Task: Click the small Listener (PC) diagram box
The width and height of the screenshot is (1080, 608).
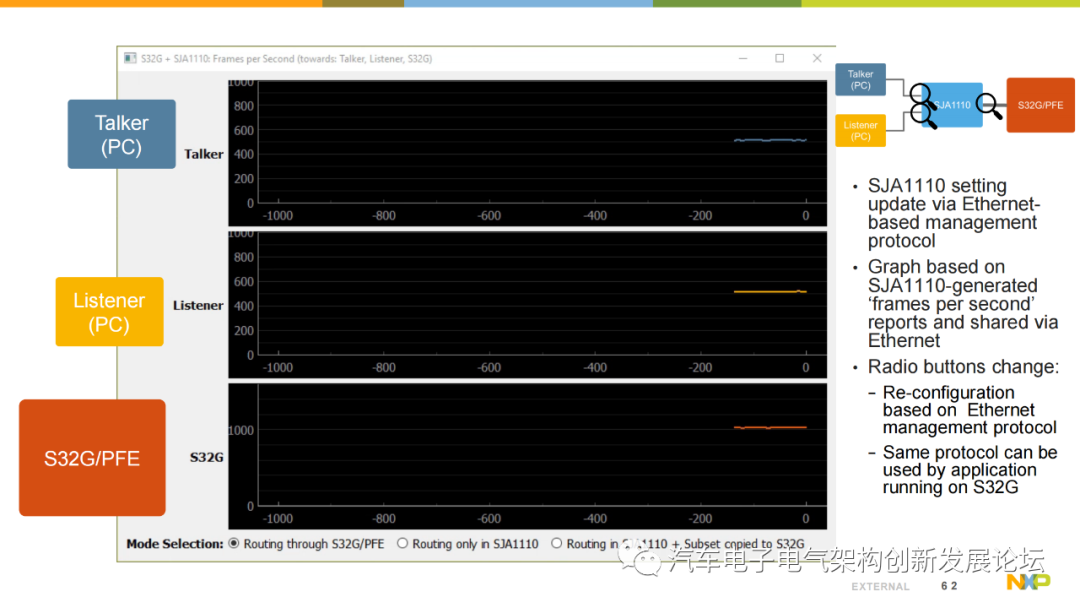Action: [x=860, y=131]
